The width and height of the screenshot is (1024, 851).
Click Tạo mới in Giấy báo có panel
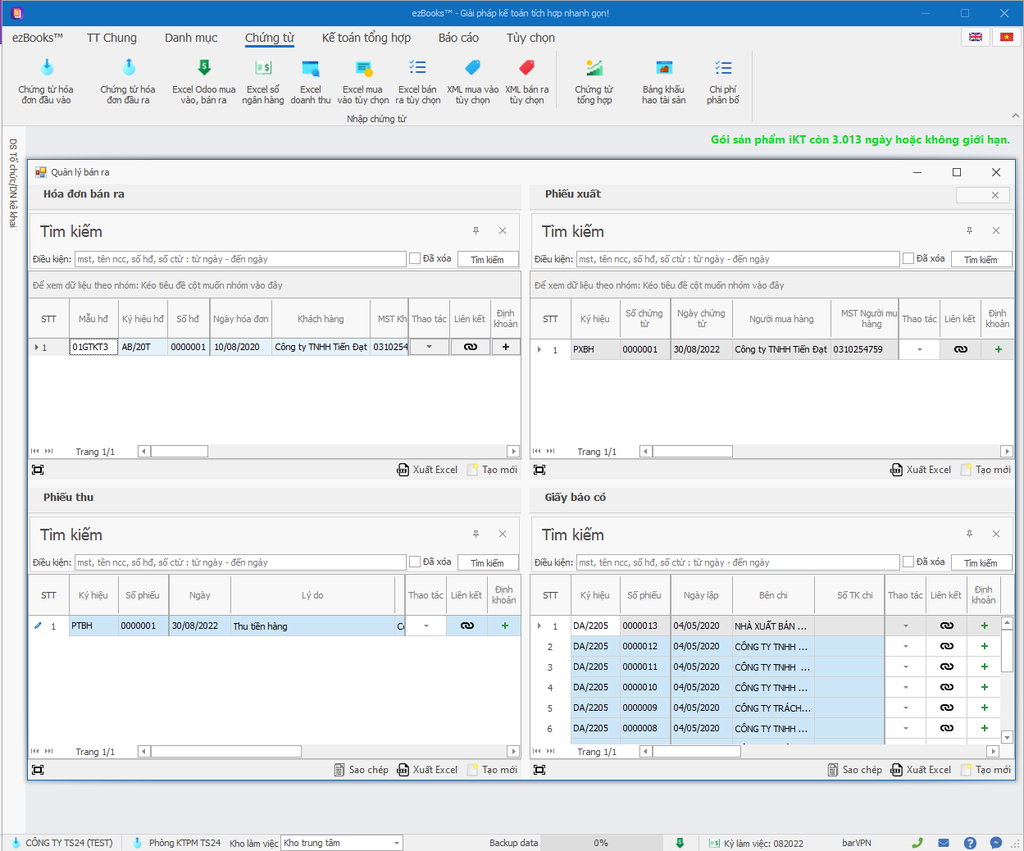(989, 770)
